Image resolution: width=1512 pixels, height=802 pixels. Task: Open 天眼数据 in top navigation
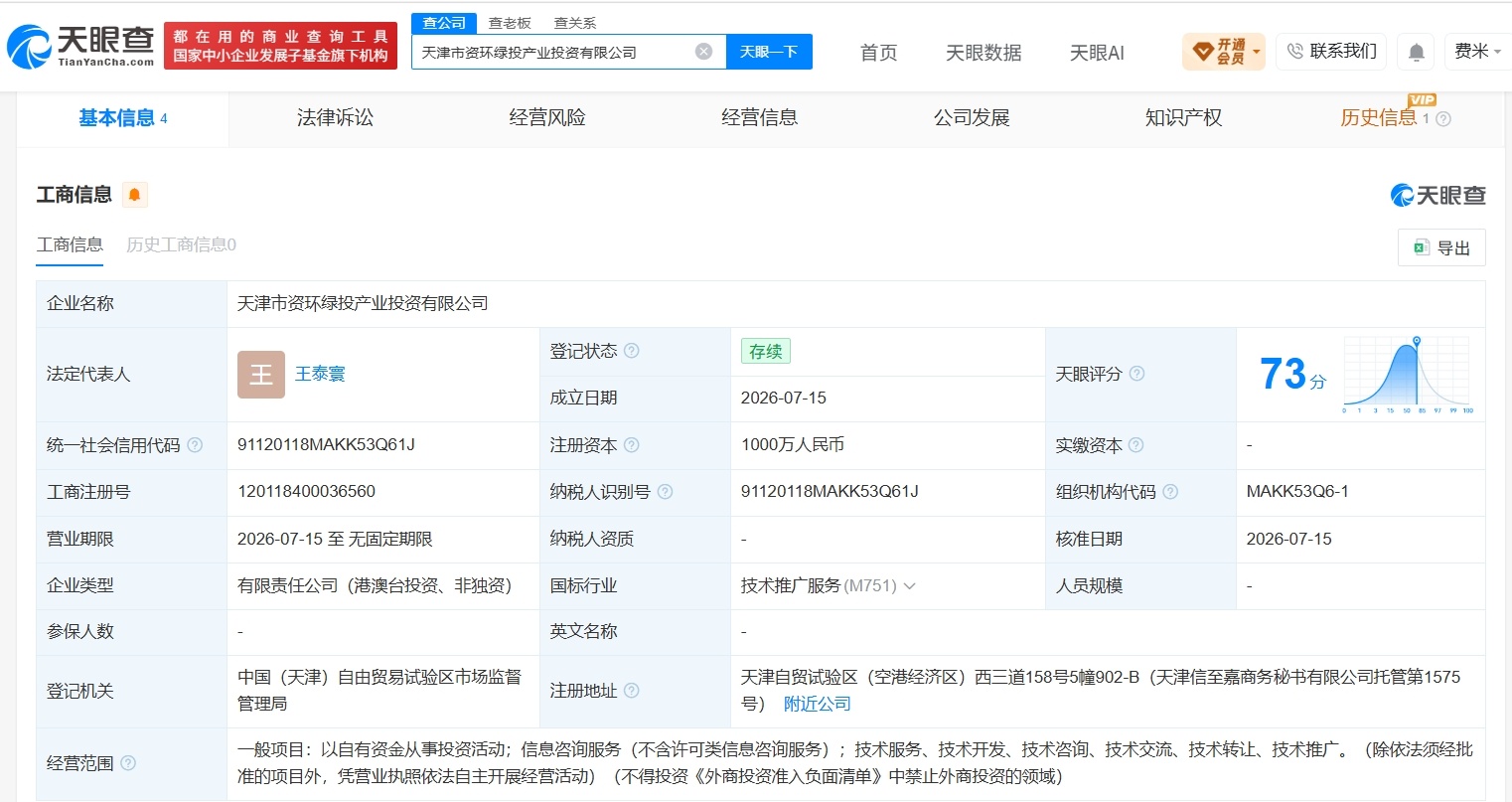point(983,53)
